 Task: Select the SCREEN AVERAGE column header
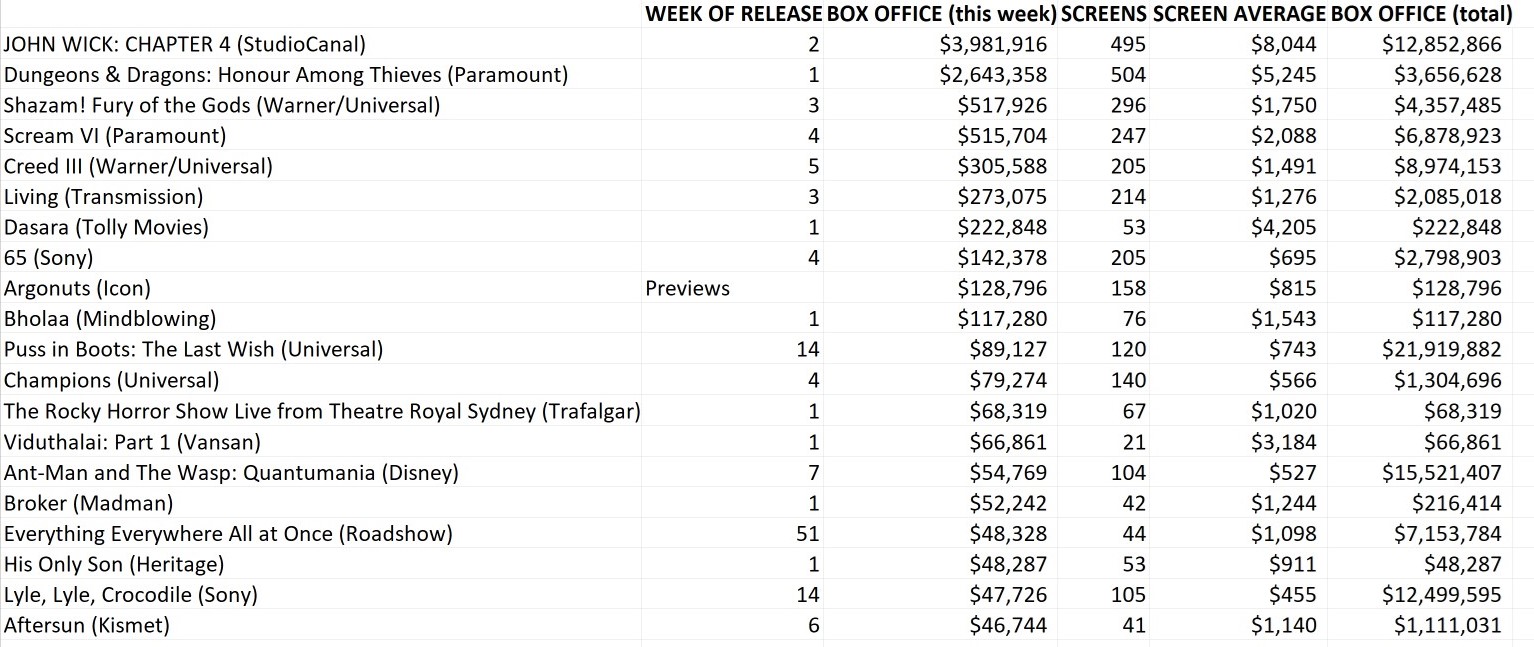(1239, 13)
